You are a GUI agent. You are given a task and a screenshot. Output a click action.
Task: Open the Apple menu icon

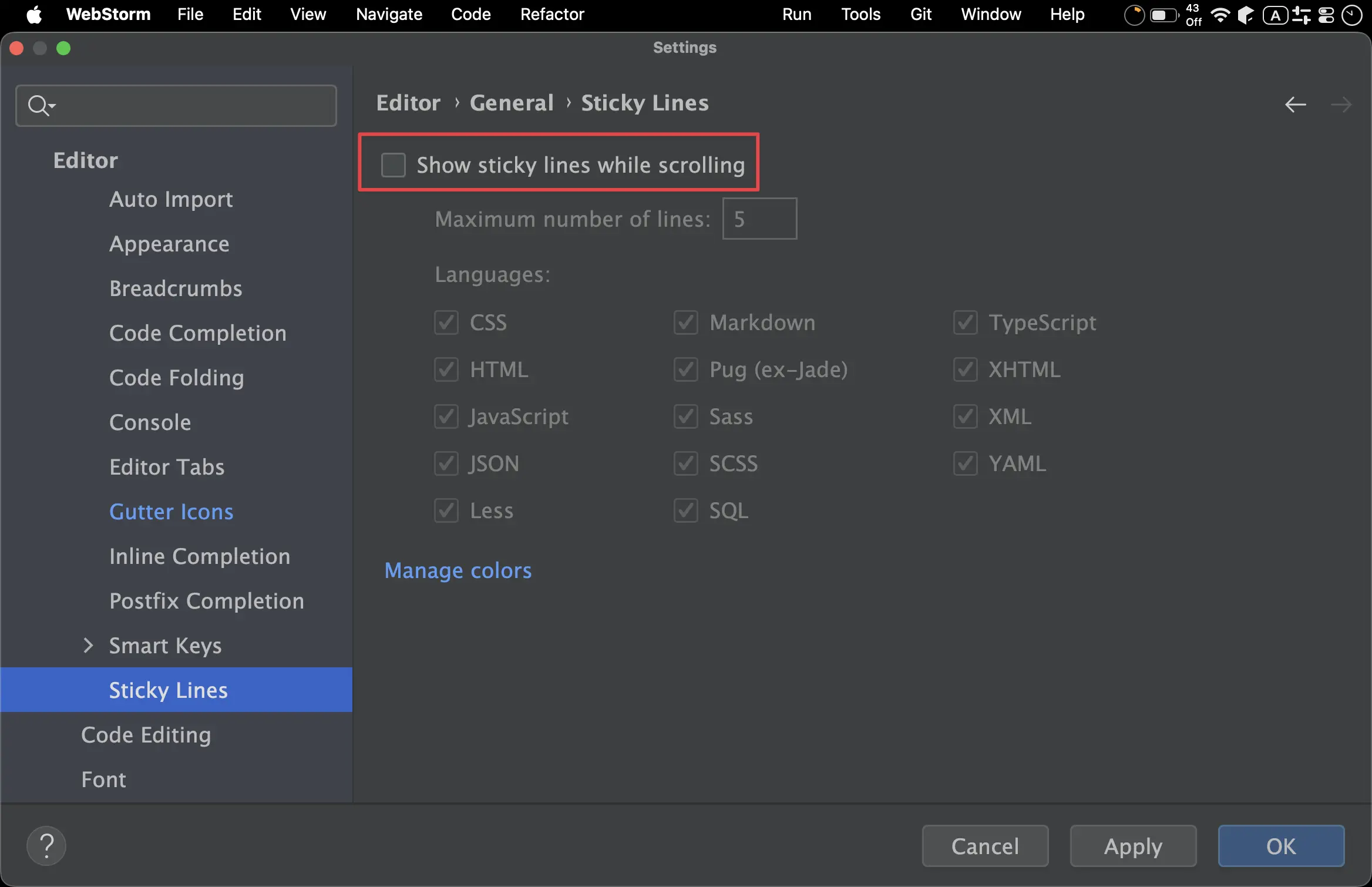pyautogui.click(x=34, y=15)
